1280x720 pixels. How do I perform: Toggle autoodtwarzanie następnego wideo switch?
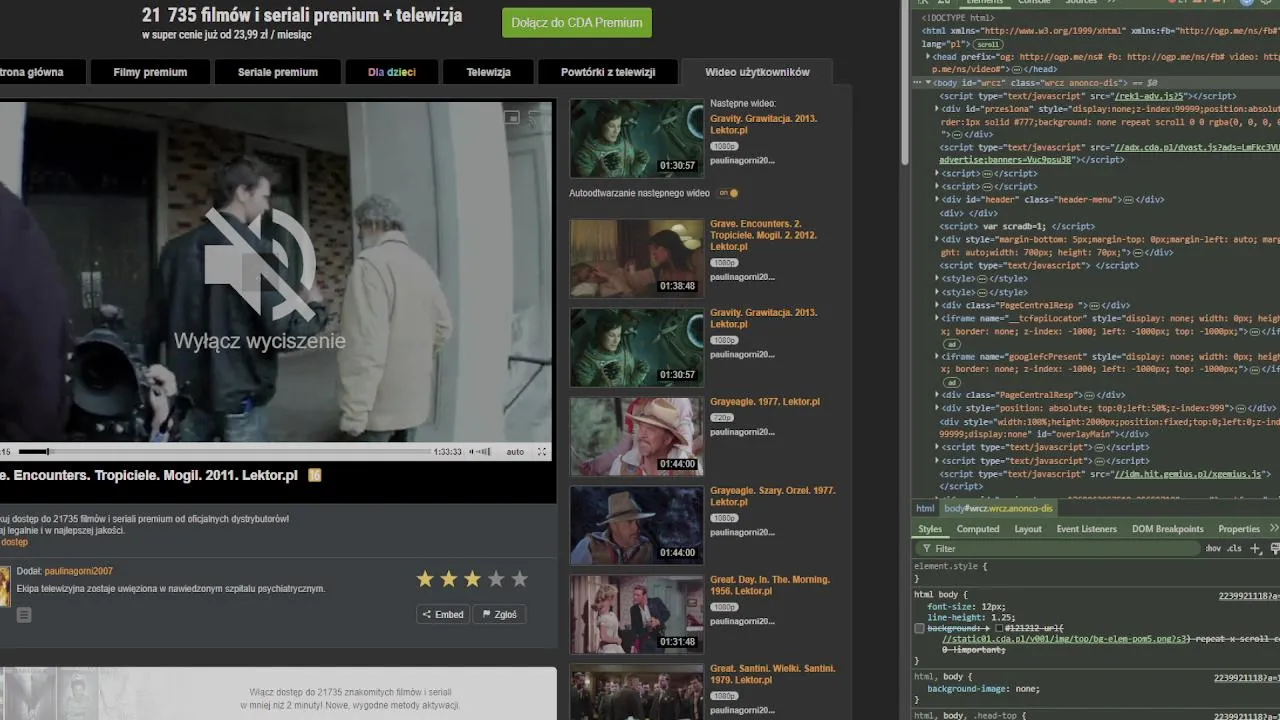[x=728, y=193]
